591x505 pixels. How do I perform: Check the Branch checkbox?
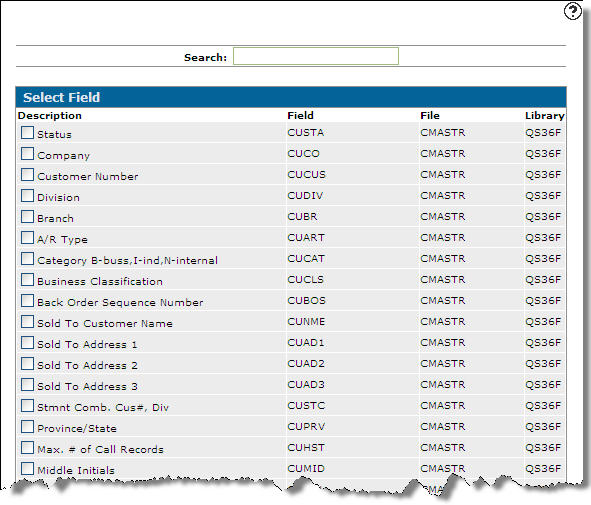[x=27, y=217]
